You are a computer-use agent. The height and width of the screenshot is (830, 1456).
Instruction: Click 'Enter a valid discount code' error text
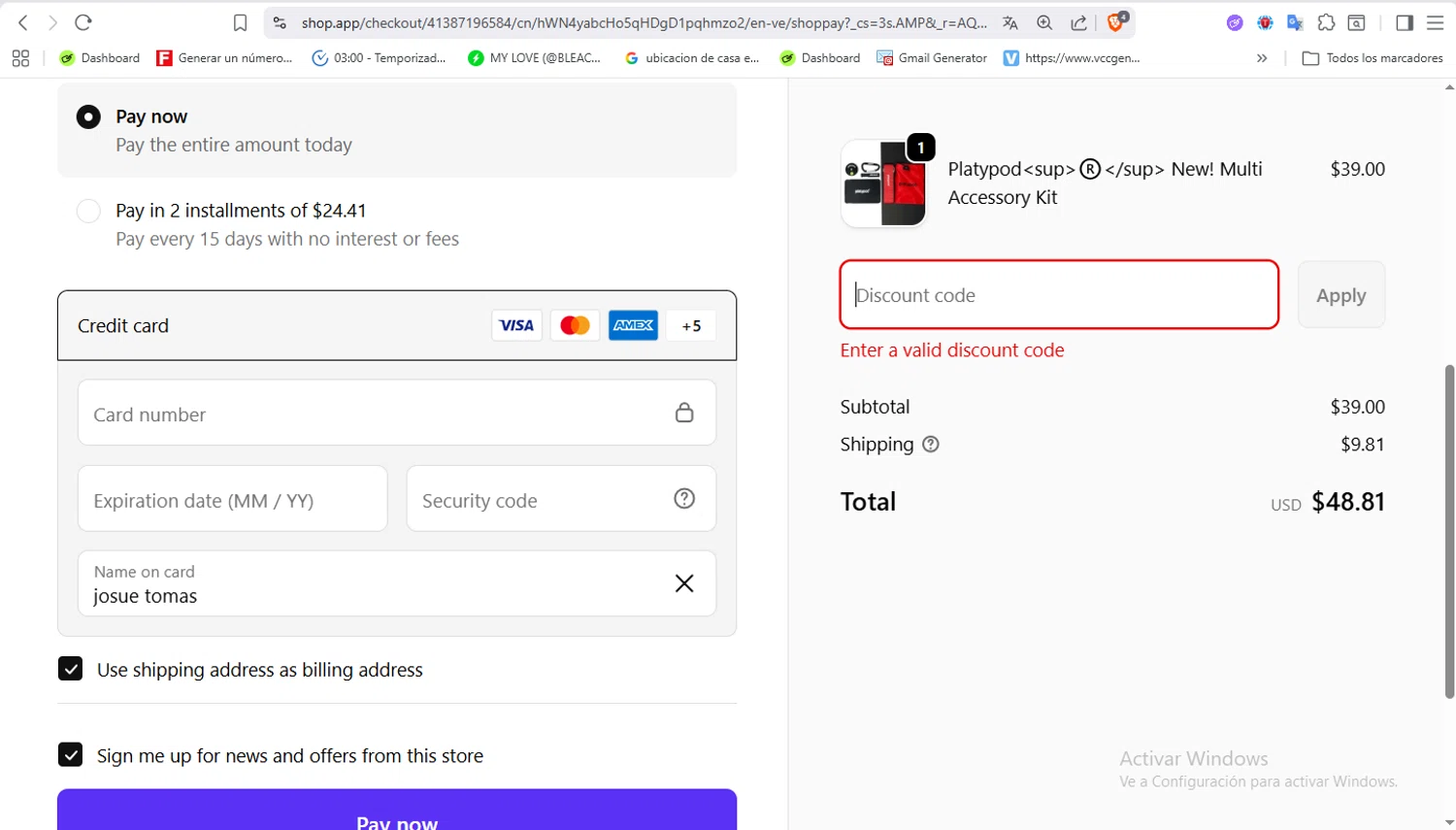952,349
